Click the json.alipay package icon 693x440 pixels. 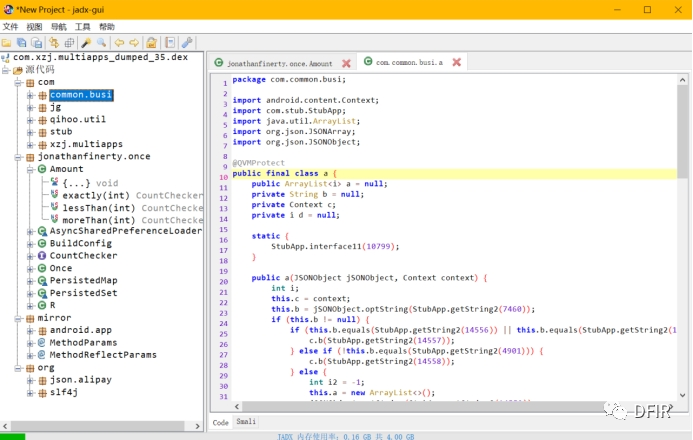[x=42, y=380]
